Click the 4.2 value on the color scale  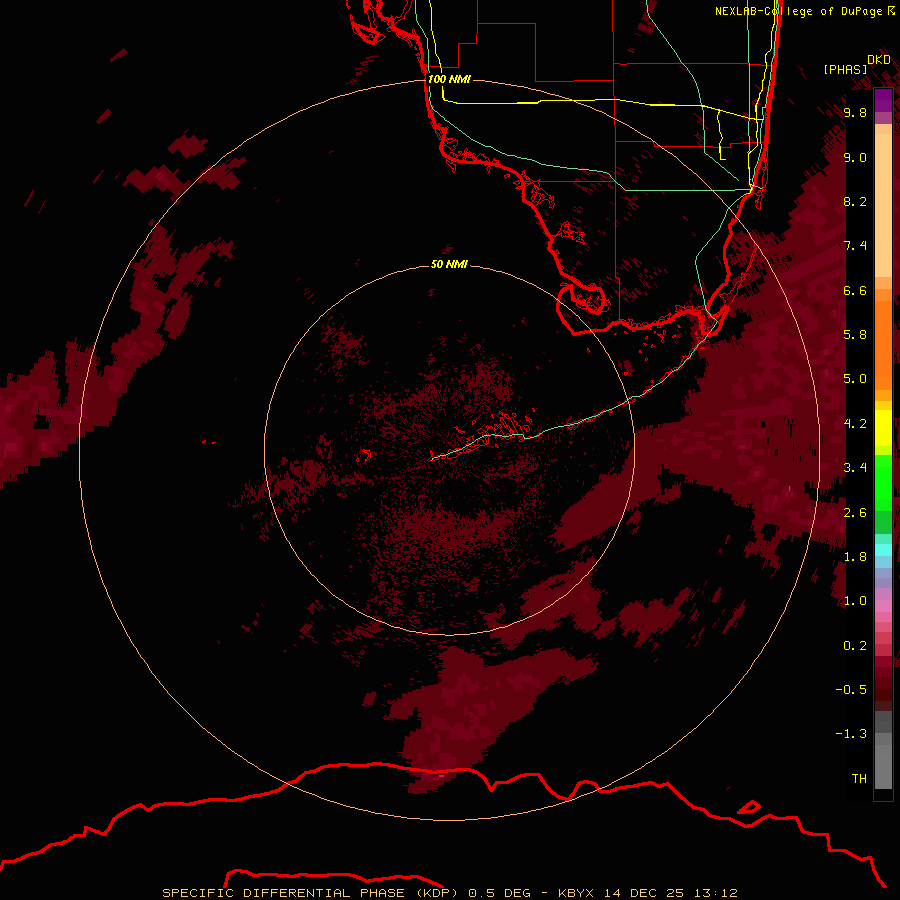[855, 424]
